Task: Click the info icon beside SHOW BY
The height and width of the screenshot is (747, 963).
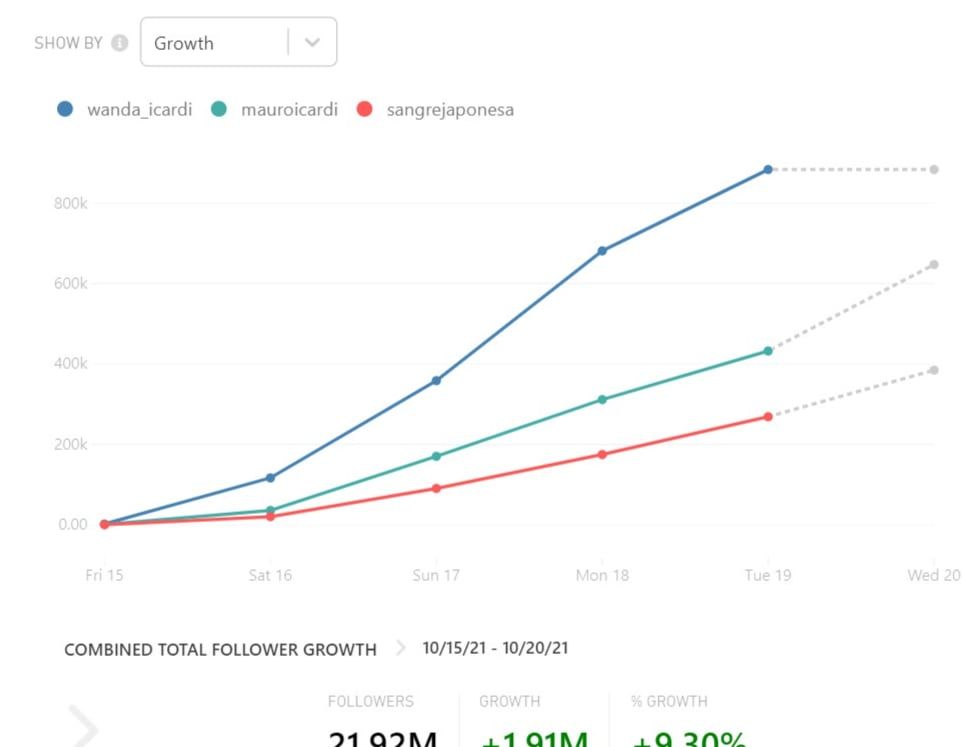Action: click(x=120, y=43)
